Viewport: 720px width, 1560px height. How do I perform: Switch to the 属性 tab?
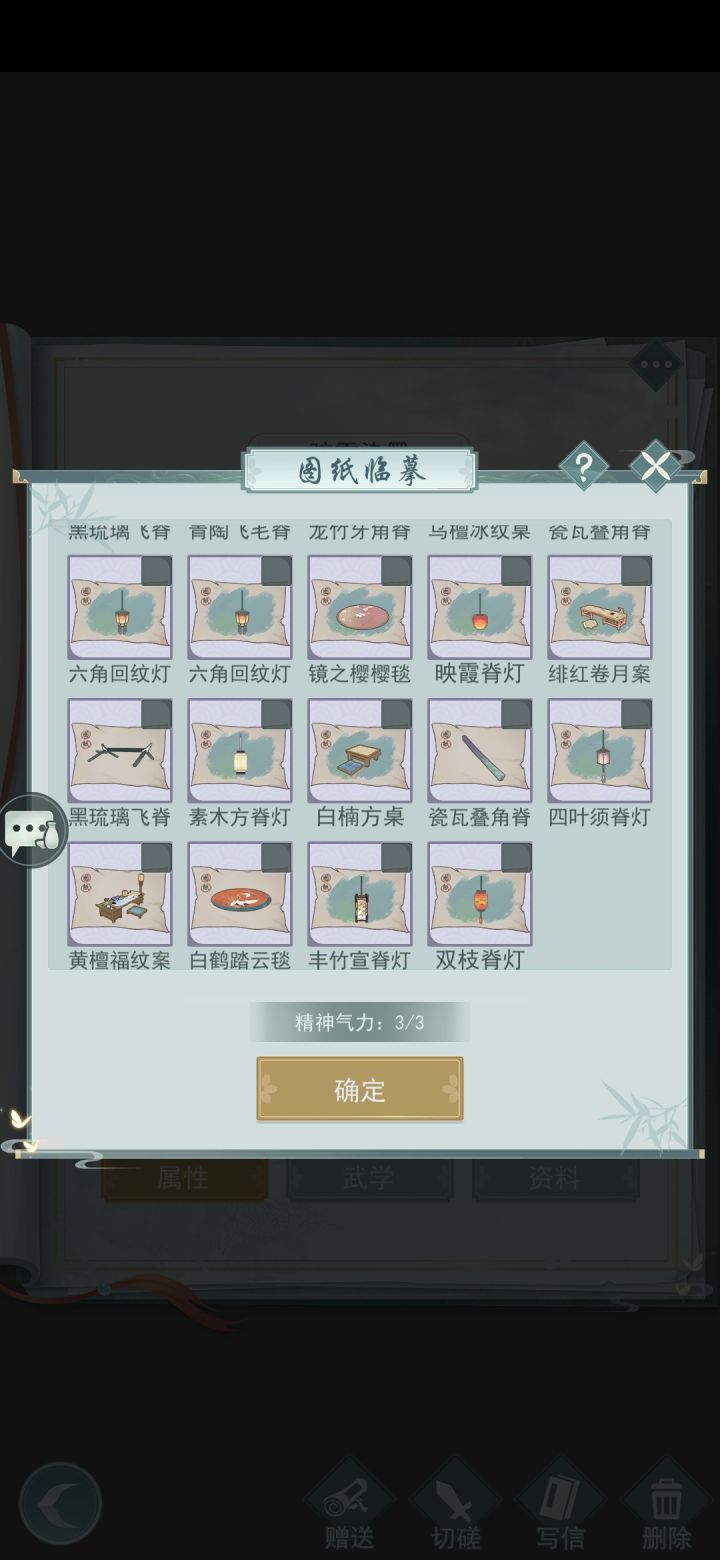coord(183,1179)
